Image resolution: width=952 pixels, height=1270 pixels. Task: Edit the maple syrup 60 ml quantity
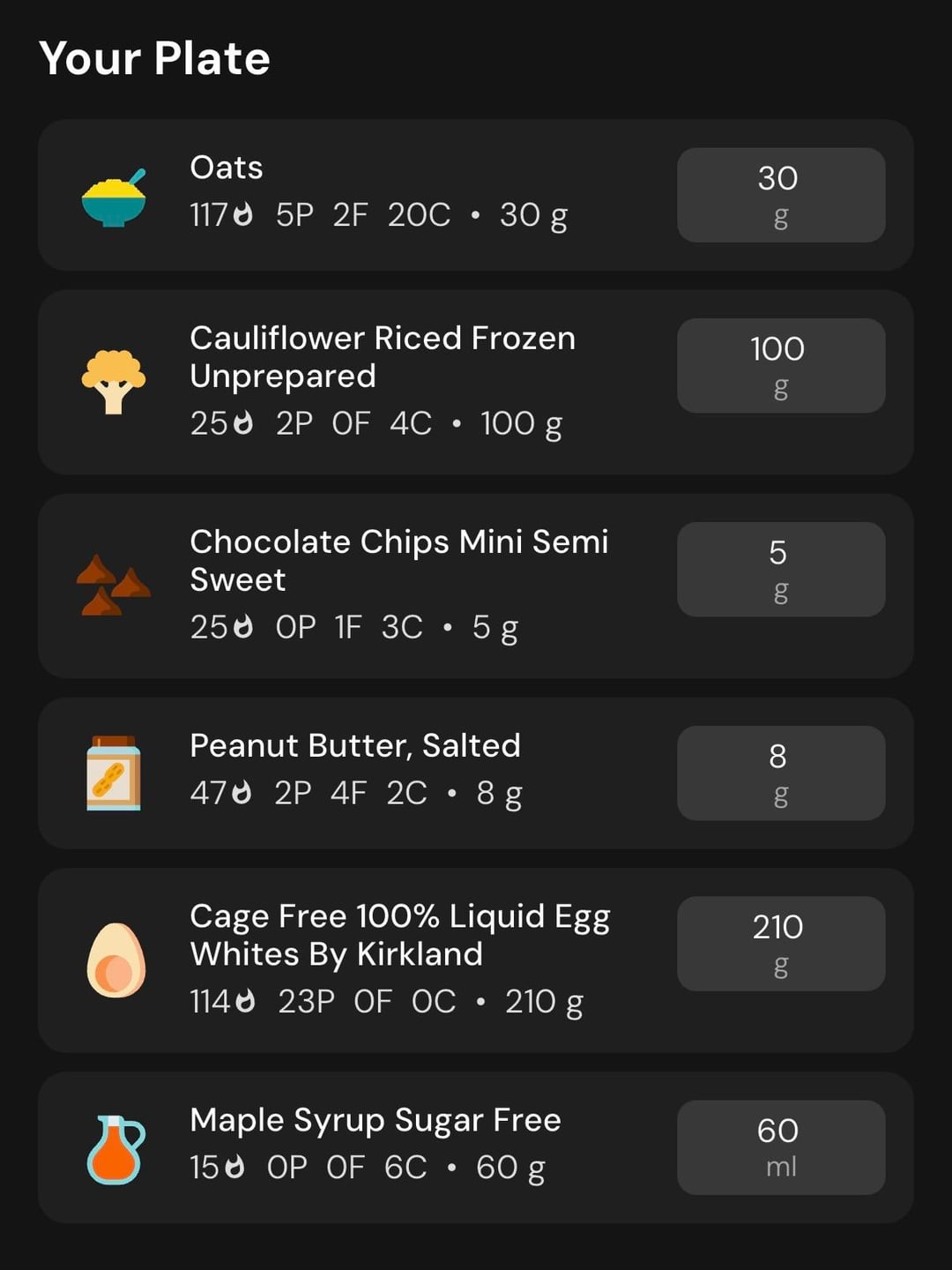pos(780,1147)
